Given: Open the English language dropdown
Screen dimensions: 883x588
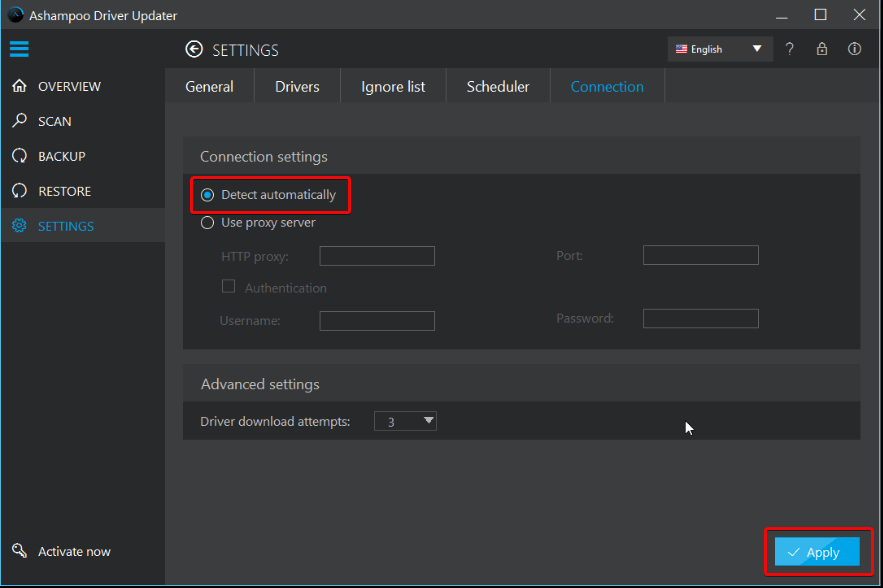Looking at the screenshot, I should pyautogui.click(x=719, y=48).
